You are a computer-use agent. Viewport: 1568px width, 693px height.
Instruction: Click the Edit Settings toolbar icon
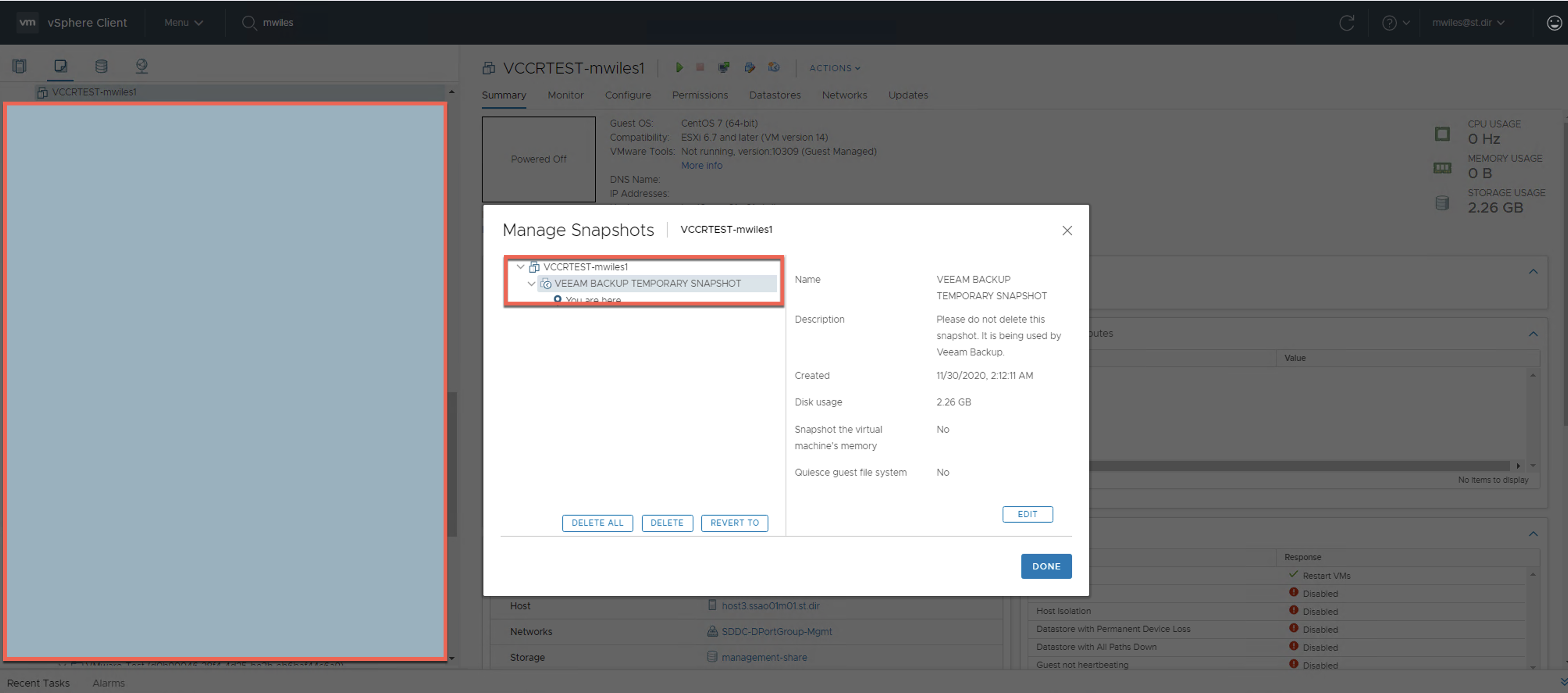(749, 68)
